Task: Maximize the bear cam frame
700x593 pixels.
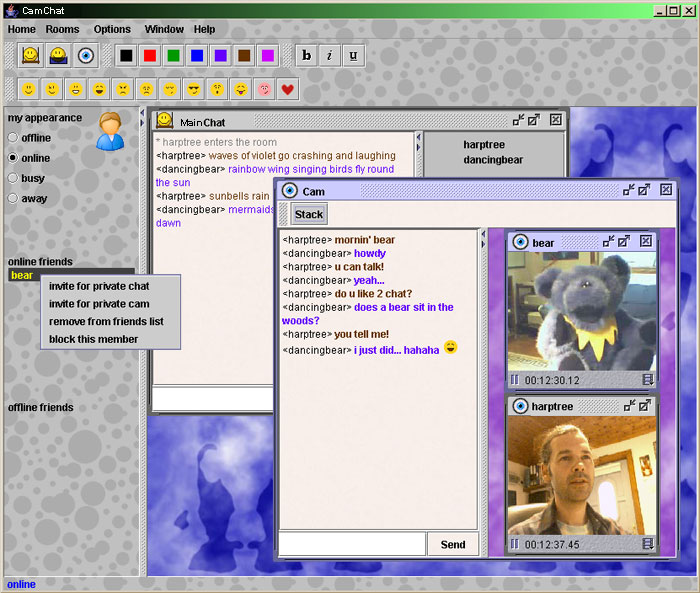Action: tap(624, 242)
